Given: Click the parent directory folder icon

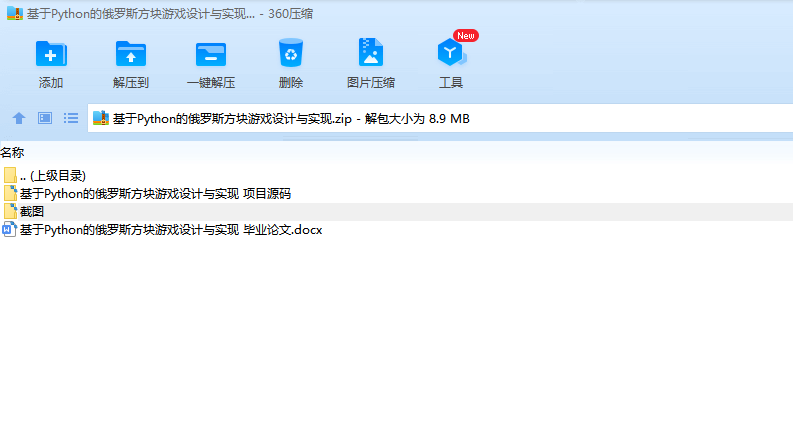Looking at the screenshot, I should (x=10, y=176).
